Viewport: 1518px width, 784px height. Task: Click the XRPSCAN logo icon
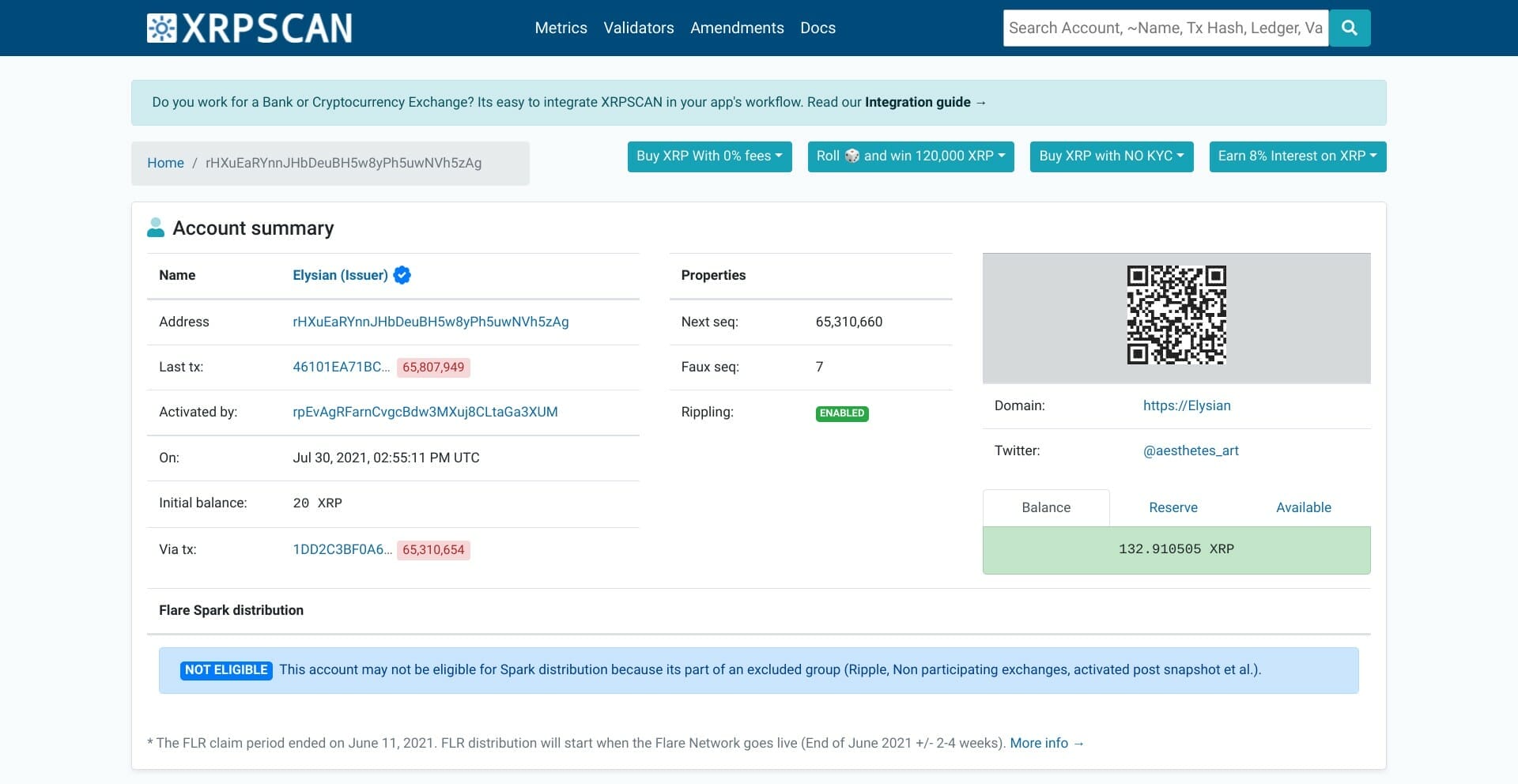coord(161,28)
